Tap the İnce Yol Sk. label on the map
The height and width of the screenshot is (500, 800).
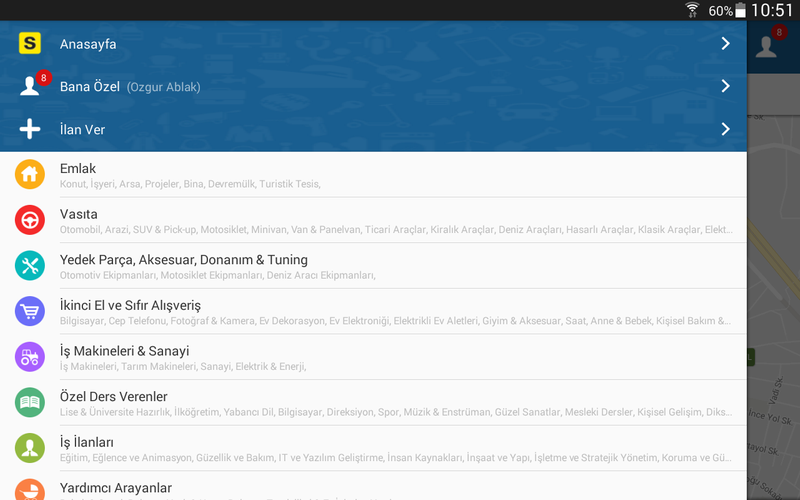click(770, 417)
